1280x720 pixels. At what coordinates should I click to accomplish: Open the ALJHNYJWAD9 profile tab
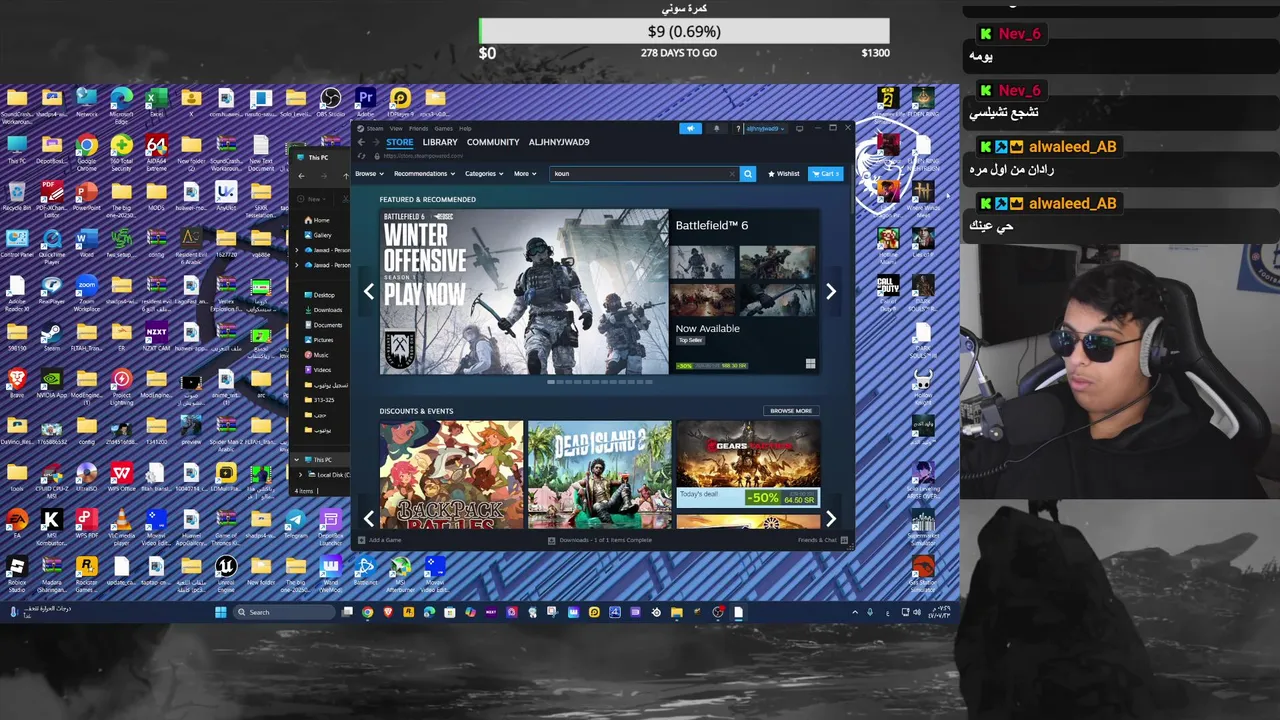coord(559,142)
